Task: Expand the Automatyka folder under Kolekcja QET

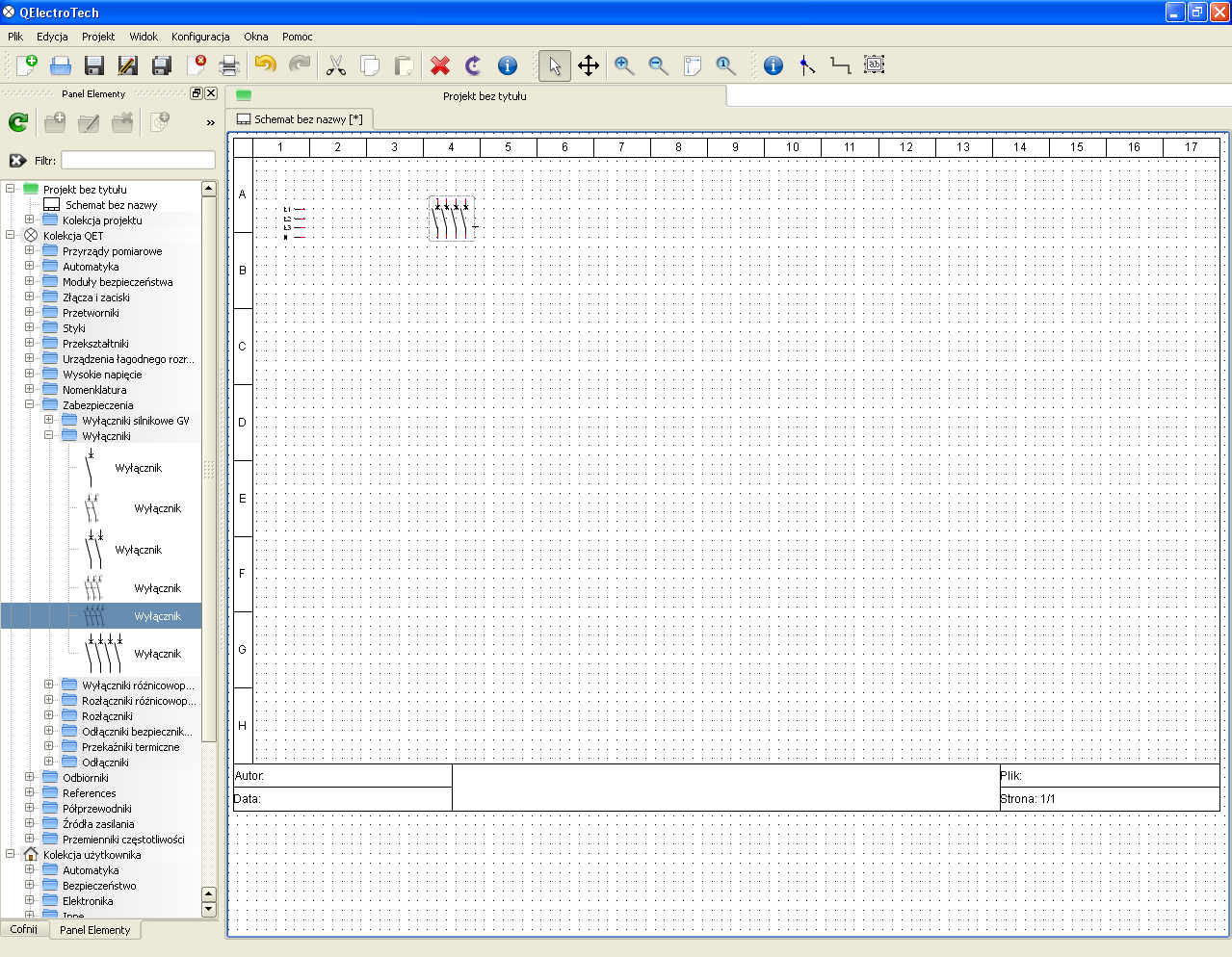Action: (x=29, y=267)
